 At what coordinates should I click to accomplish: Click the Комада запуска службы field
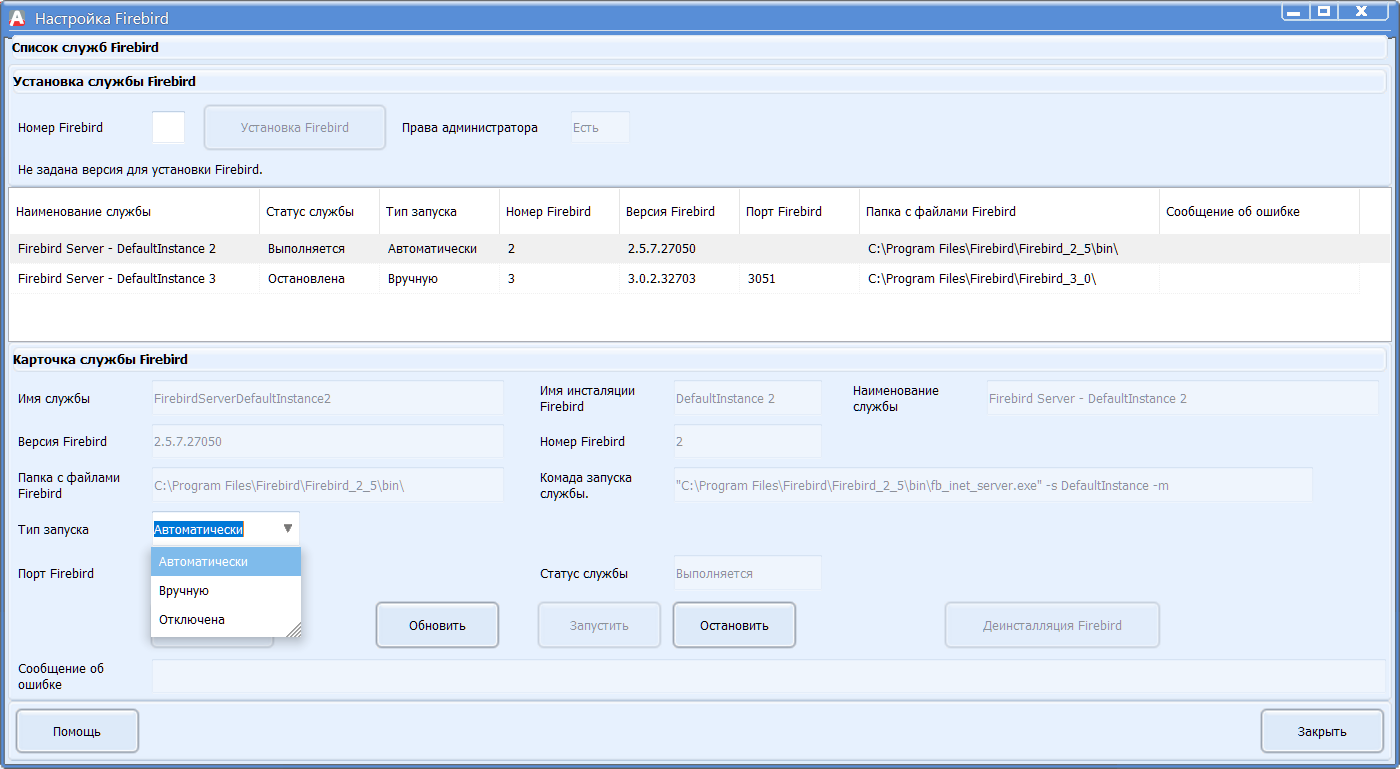(993, 485)
